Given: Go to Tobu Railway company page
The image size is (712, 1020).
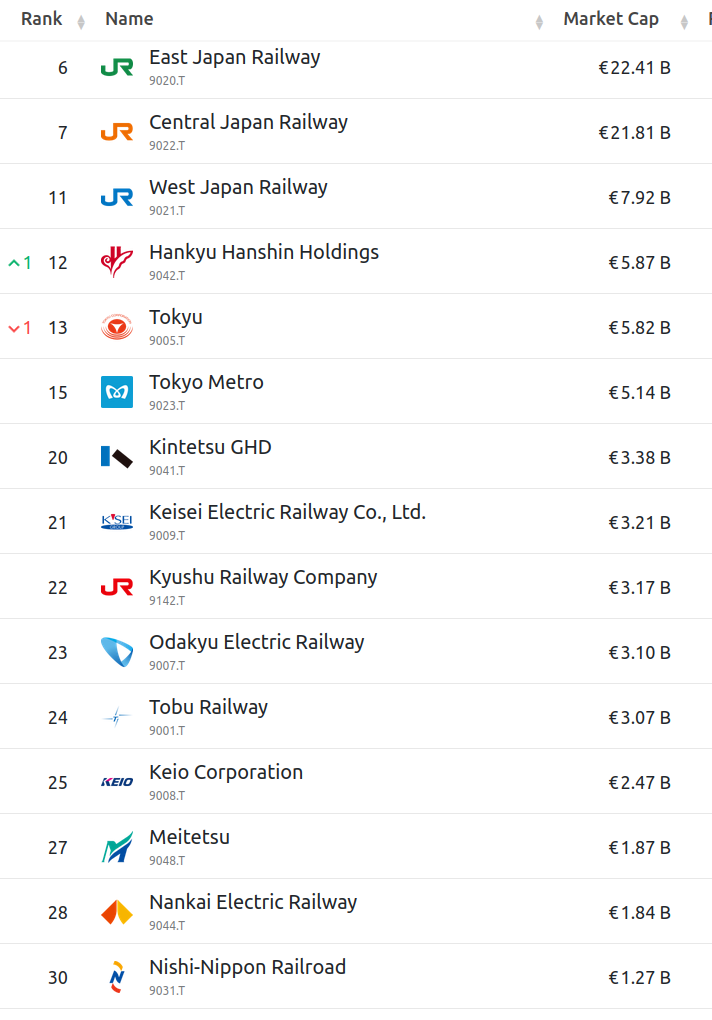Looking at the screenshot, I should pyautogui.click(x=208, y=708).
